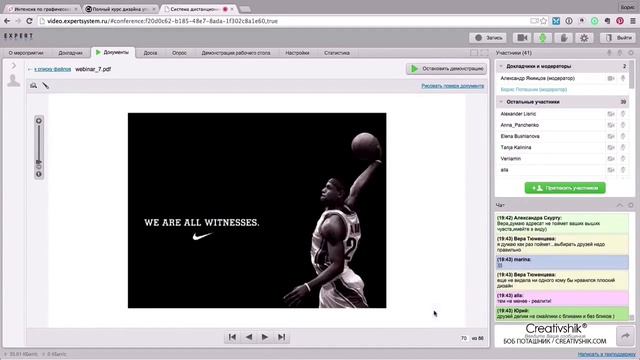Open the Статистика tab
Viewport: 640px width, 360px height.
coord(337,53)
